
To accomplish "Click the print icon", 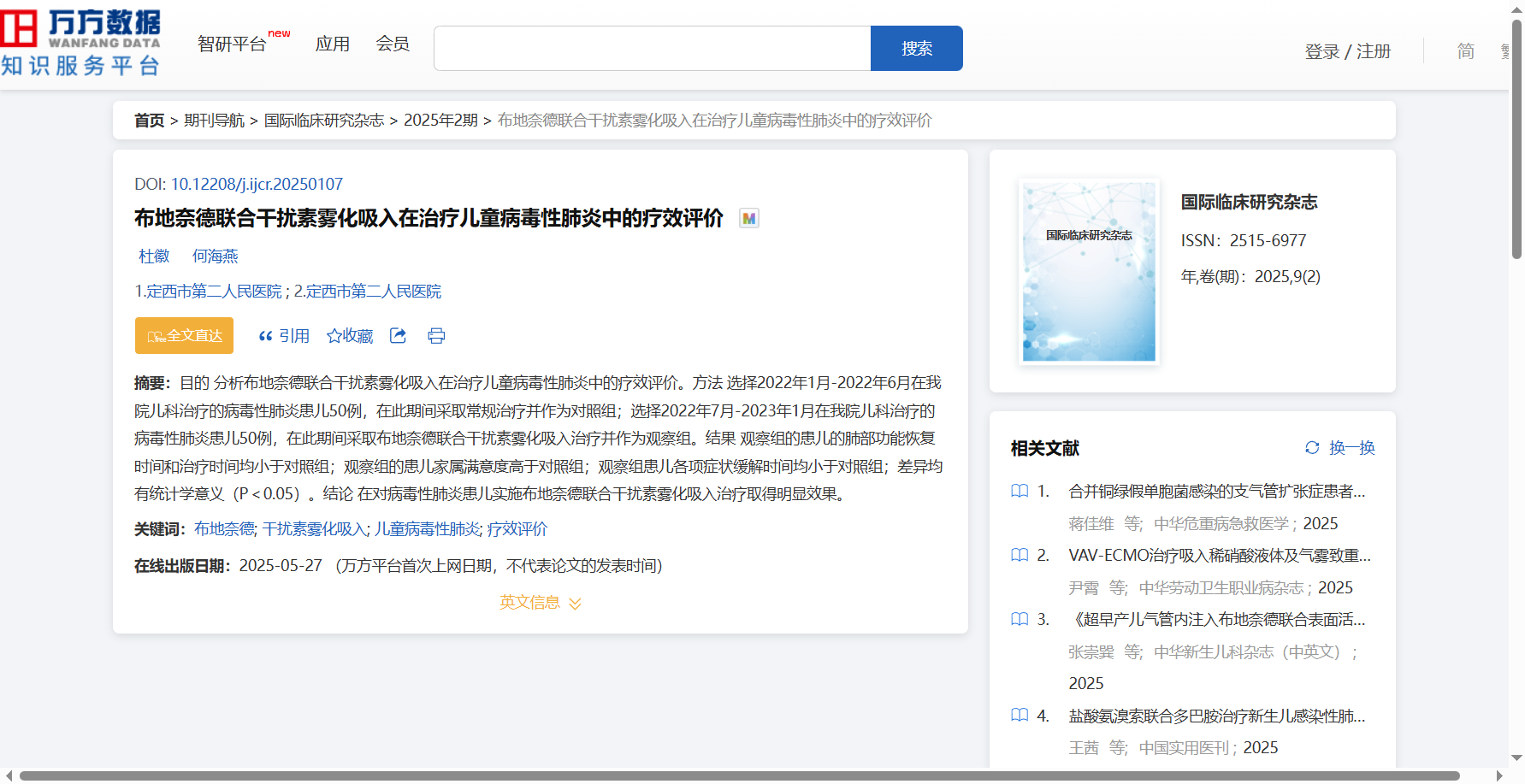I will [x=436, y=336].
